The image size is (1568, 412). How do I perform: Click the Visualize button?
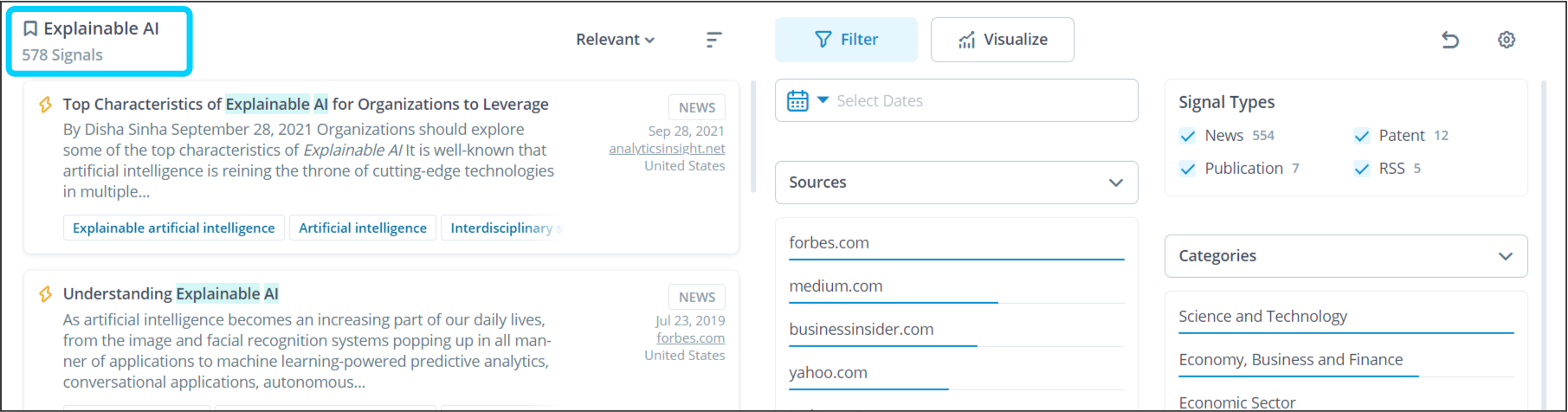click(1002, 40)
